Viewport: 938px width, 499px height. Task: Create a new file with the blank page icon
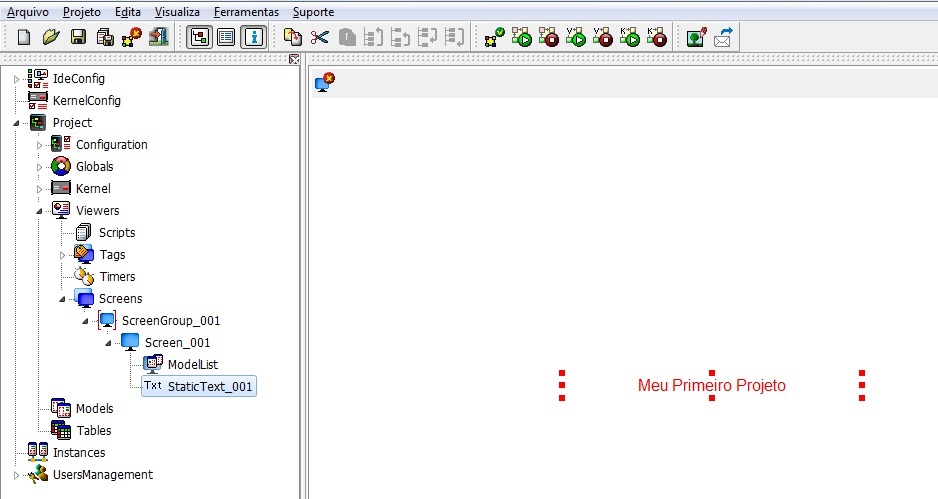coord(24,37)
